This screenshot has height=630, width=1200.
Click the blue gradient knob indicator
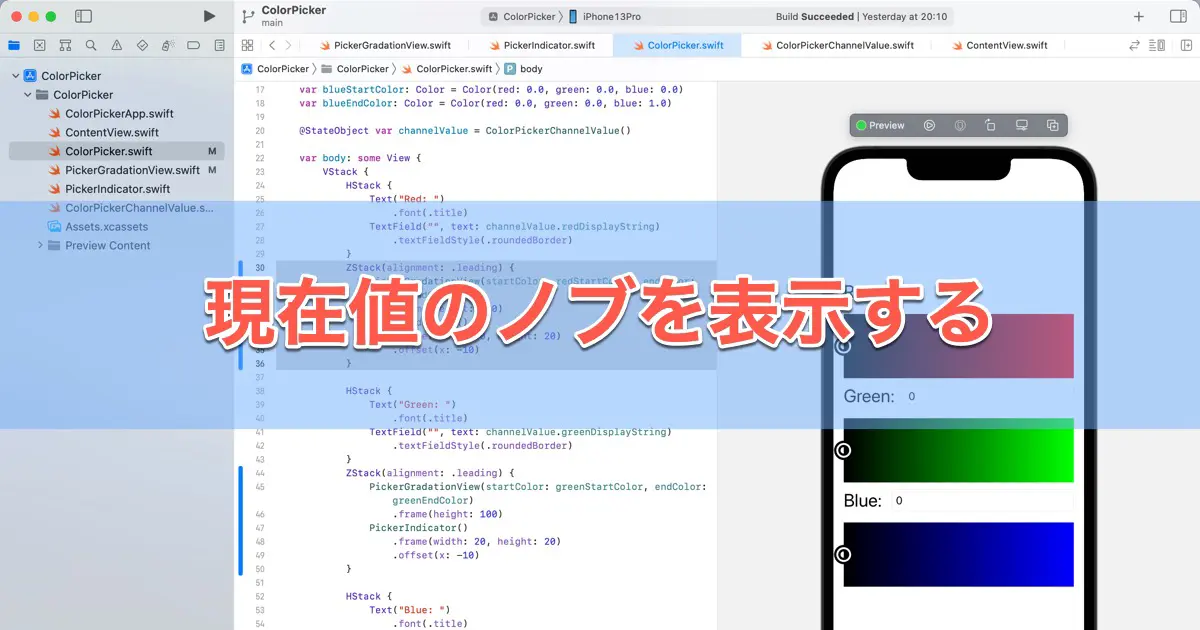pos(843,554)
